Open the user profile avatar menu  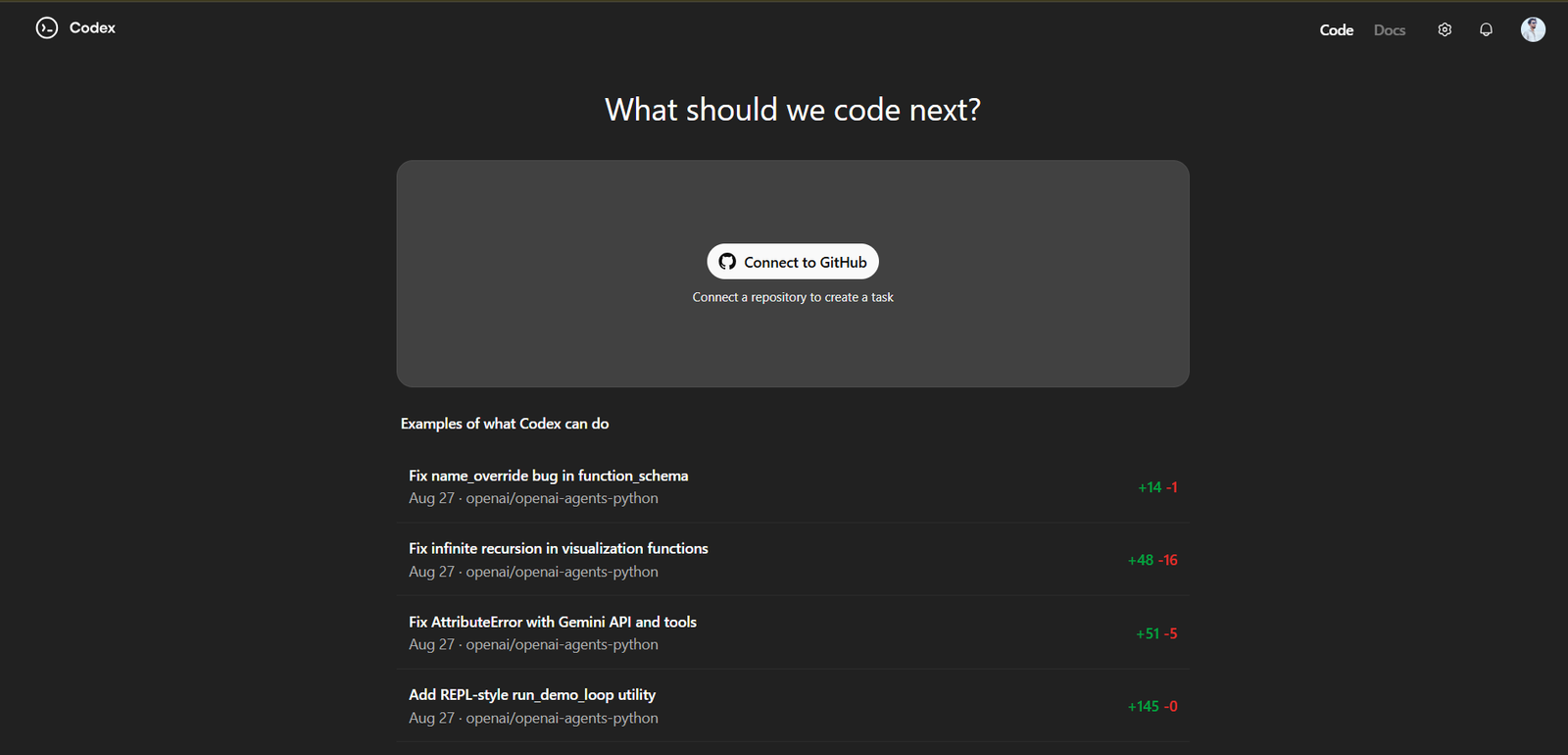tap(1533, 29)
